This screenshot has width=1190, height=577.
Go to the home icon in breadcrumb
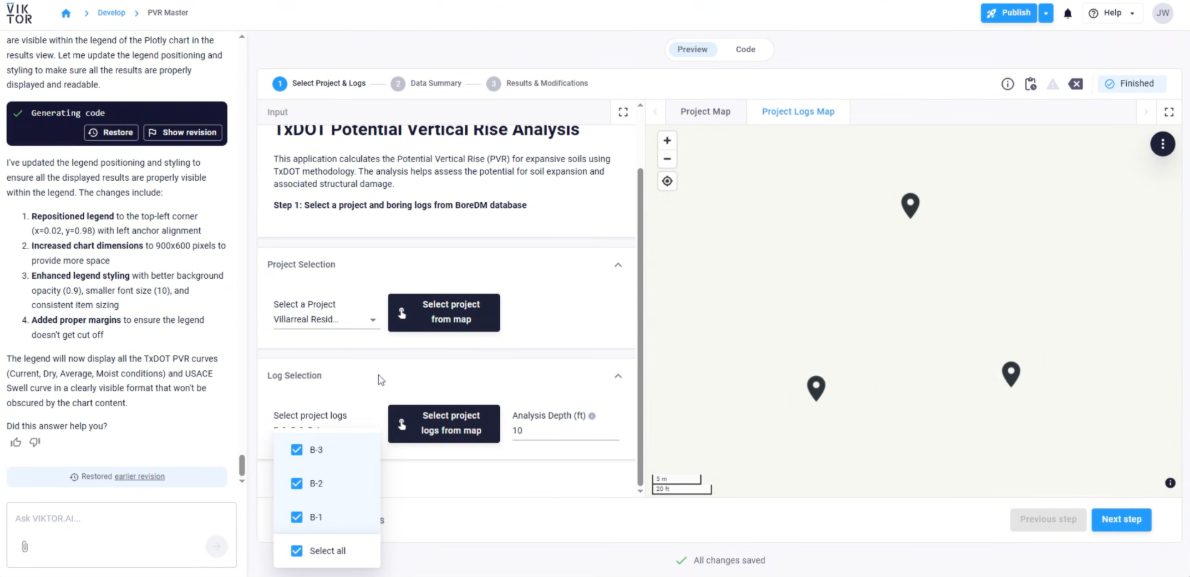66,13
